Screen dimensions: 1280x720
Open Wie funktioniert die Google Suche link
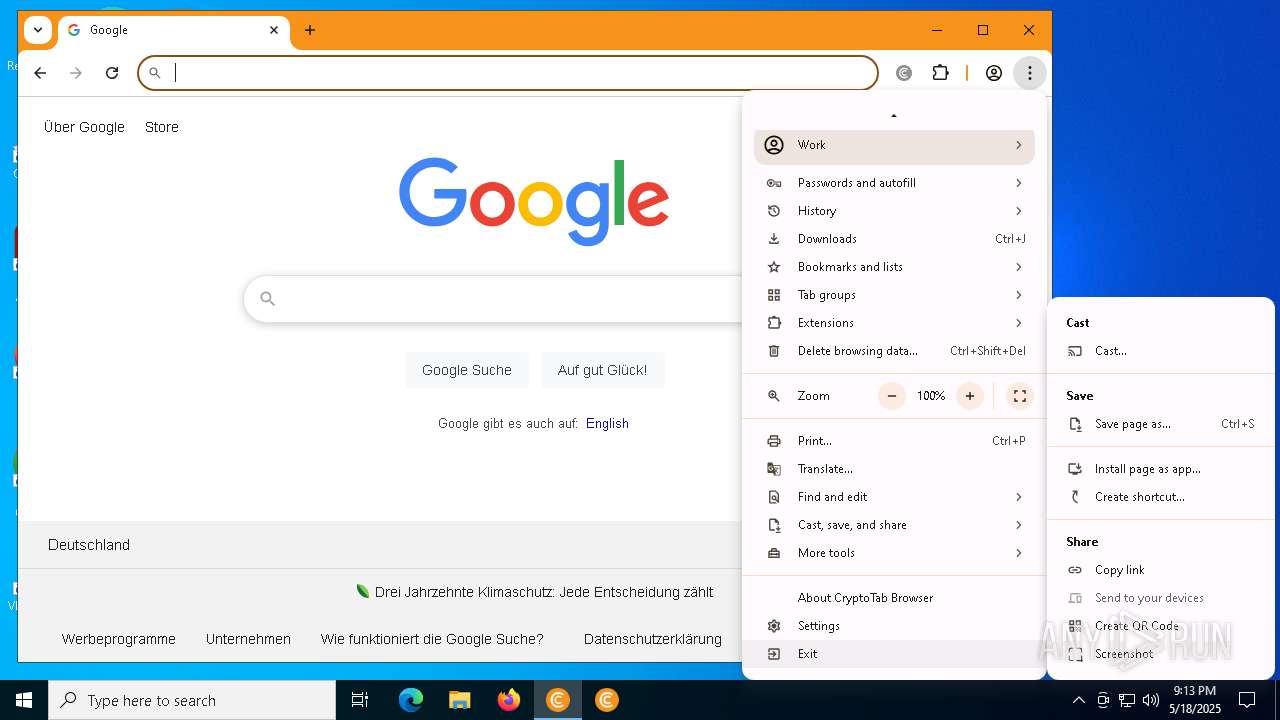point(432,639)
